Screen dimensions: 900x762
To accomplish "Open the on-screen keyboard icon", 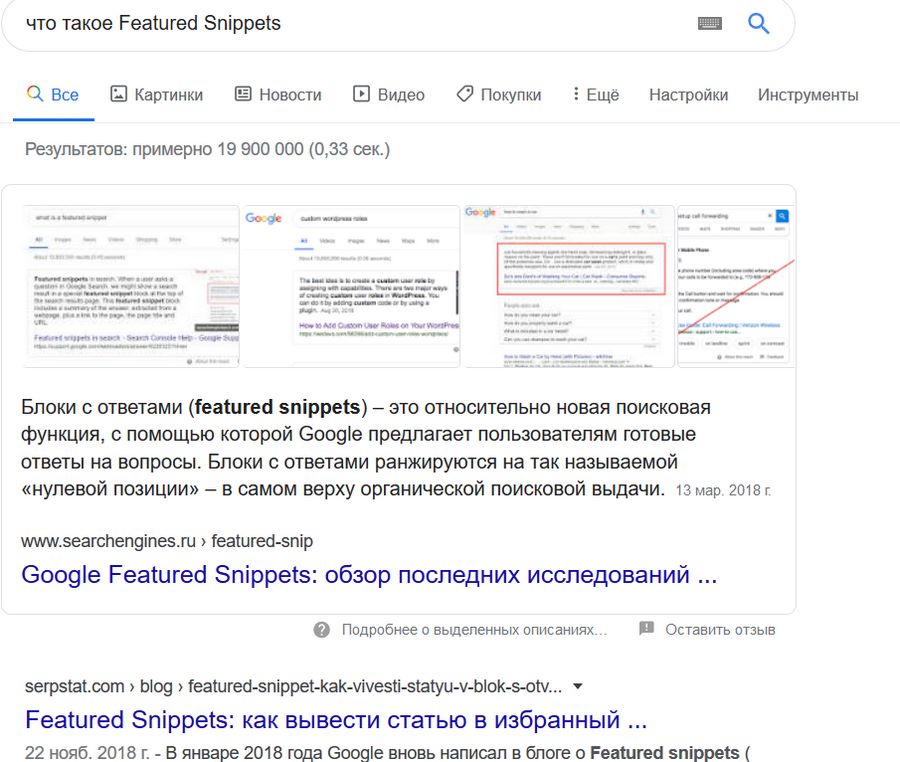I will click(x=710, y=24).
